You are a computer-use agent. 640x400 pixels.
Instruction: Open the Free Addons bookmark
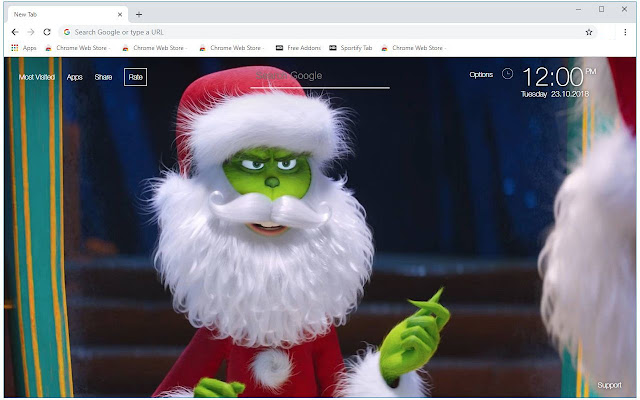(x=298, y=48)
